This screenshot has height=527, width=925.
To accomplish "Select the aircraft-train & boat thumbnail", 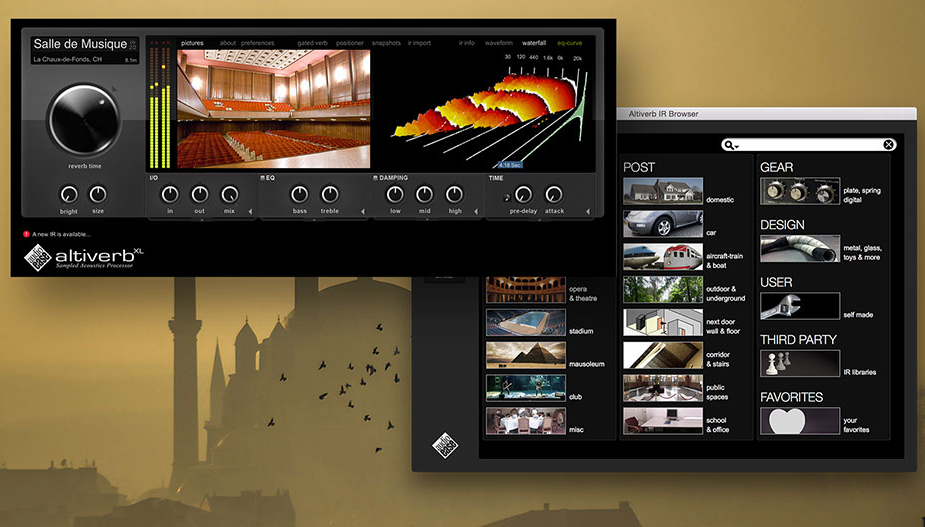I will pos(663,257).
